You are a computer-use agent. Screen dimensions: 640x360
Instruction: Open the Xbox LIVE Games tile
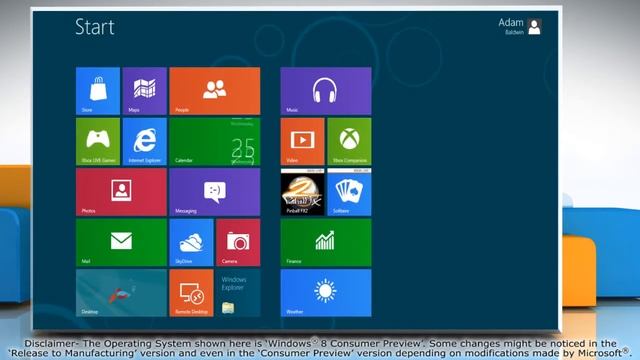click(x=98, y=142)
